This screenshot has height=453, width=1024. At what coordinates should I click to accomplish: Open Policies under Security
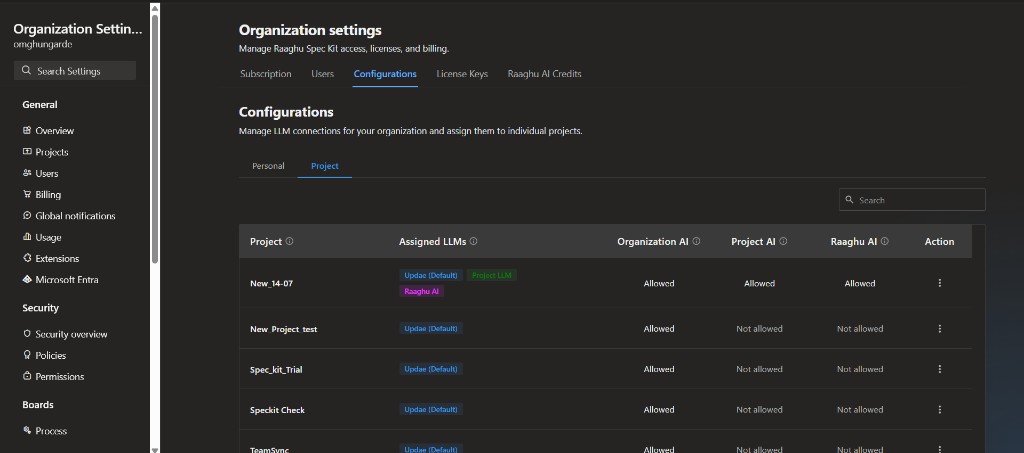[50, 356]
